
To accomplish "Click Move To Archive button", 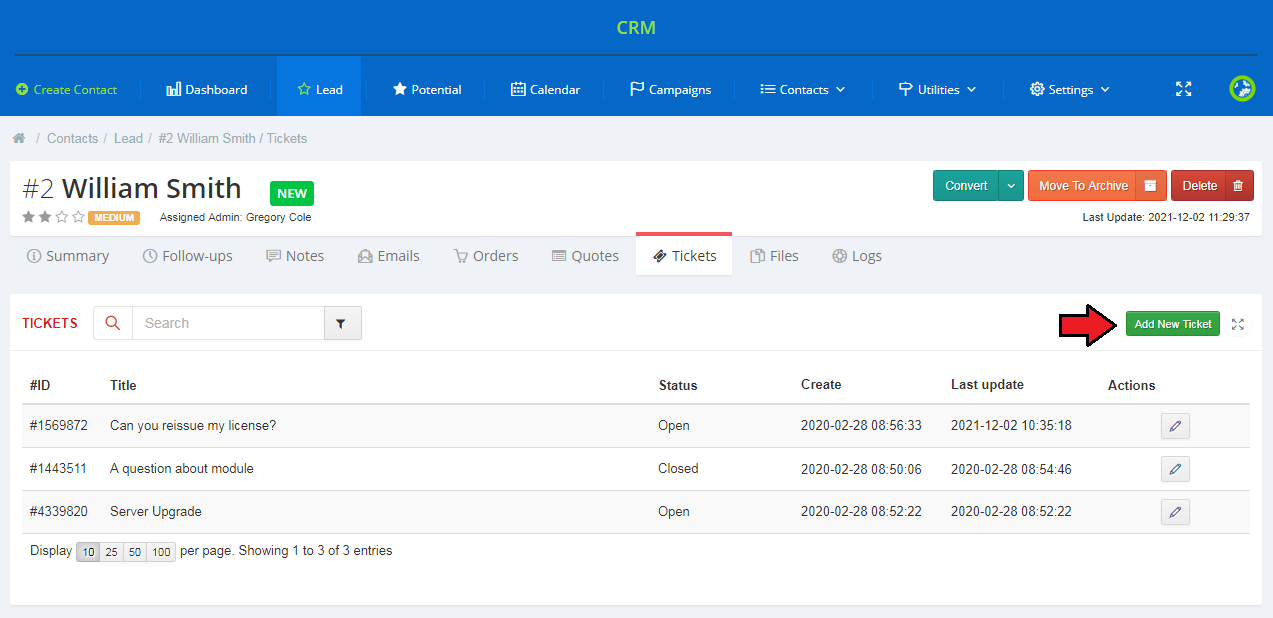I will [1083, 185].
